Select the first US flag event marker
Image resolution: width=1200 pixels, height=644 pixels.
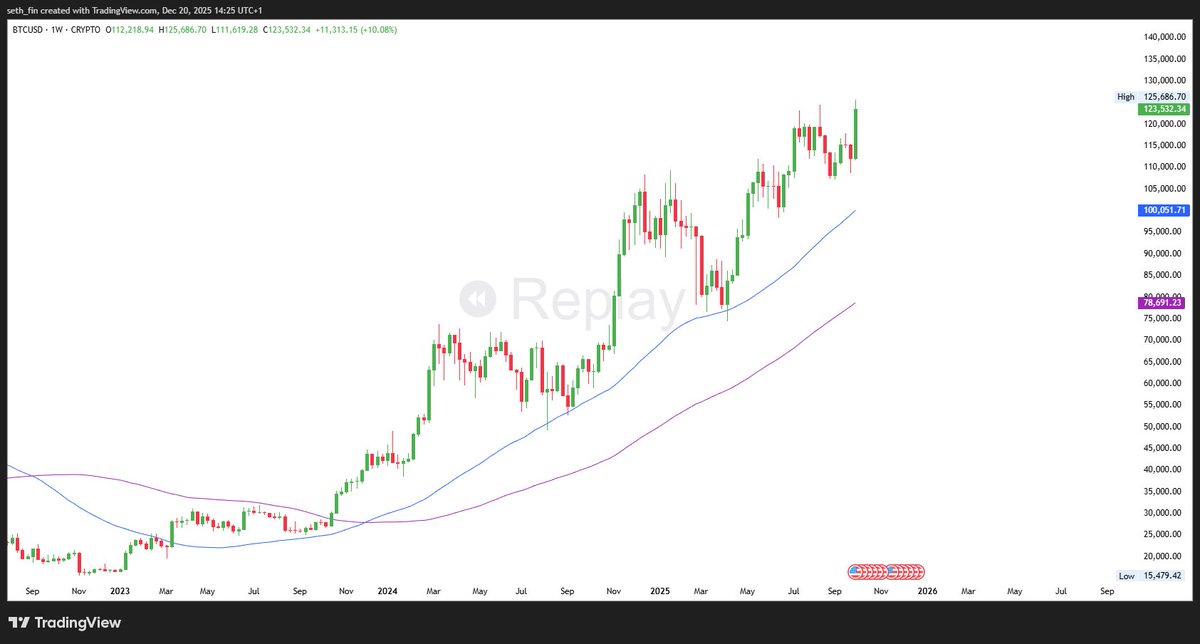pyautogui.click(x=854, y=572)
